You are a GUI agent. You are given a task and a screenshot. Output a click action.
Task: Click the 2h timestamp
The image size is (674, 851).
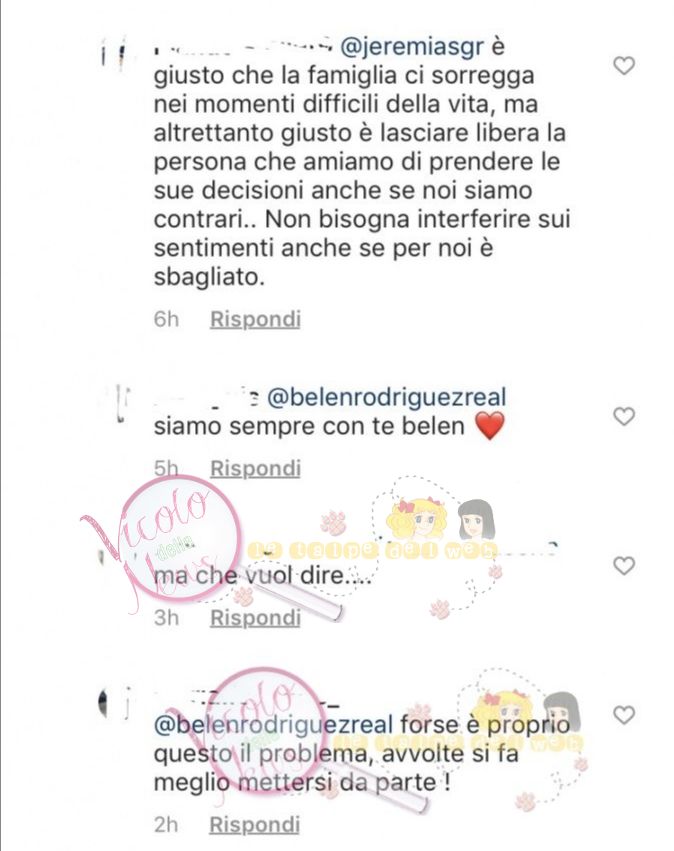pyautogui.click(x=166, y=824)
